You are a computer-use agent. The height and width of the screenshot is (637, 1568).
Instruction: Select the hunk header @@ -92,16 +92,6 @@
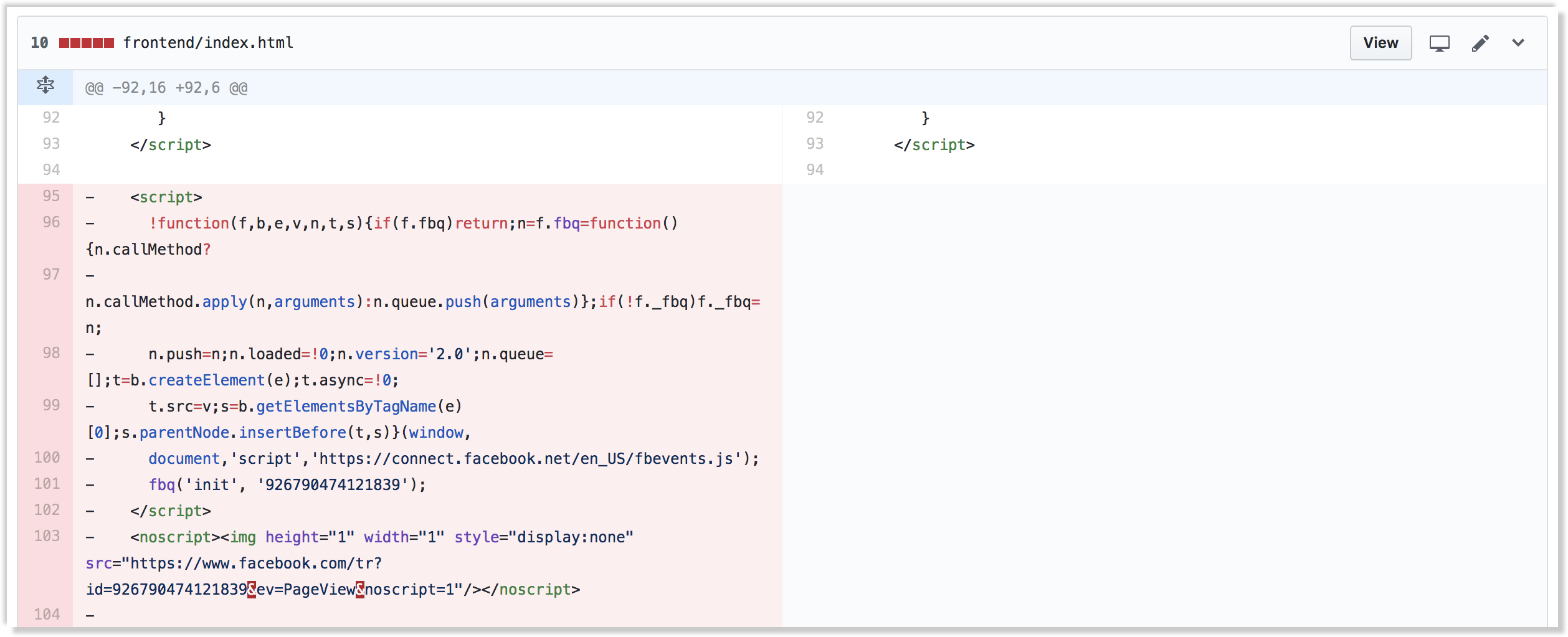[x=166, y=88]
